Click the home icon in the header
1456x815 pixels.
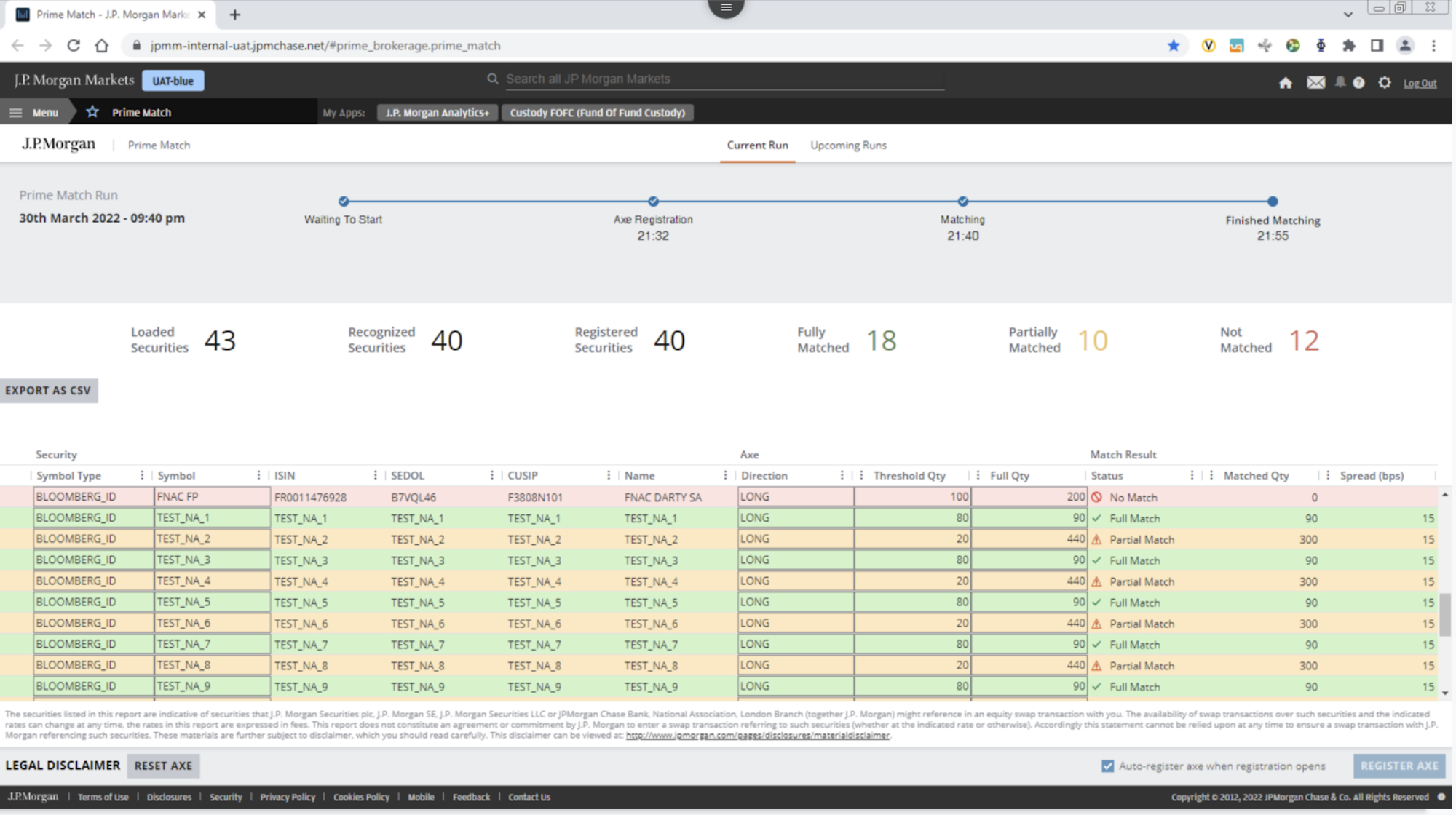click(x=1285, y=83)
